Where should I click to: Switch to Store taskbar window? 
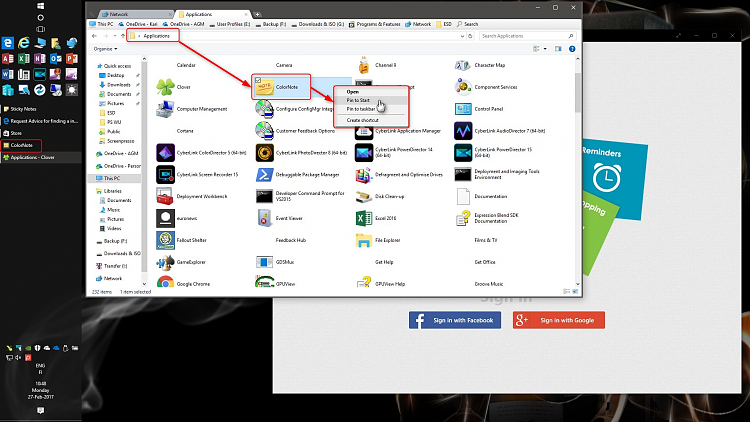point(41,133)
